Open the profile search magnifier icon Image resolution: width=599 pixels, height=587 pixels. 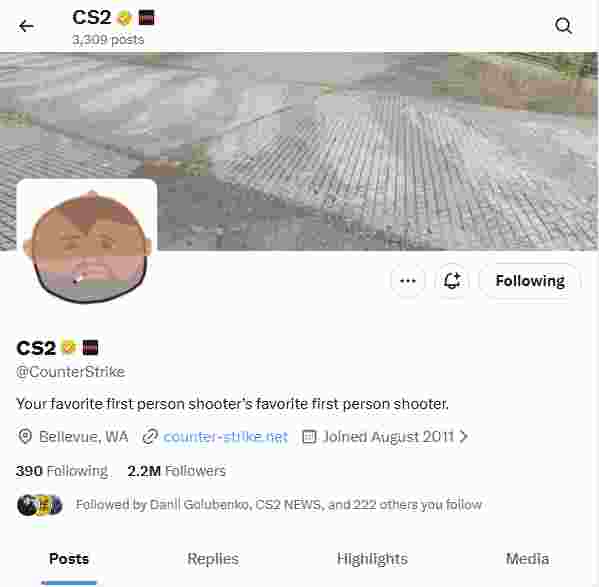pos(563,26)
